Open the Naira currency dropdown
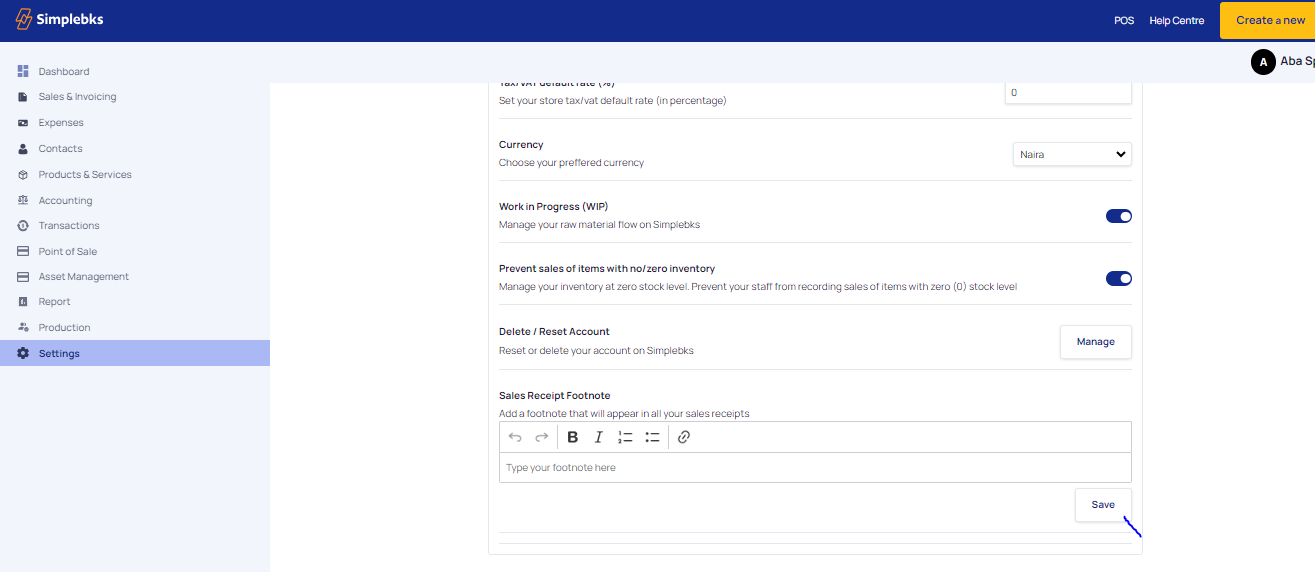1315x572 pixels. (x=1072, y=155)
